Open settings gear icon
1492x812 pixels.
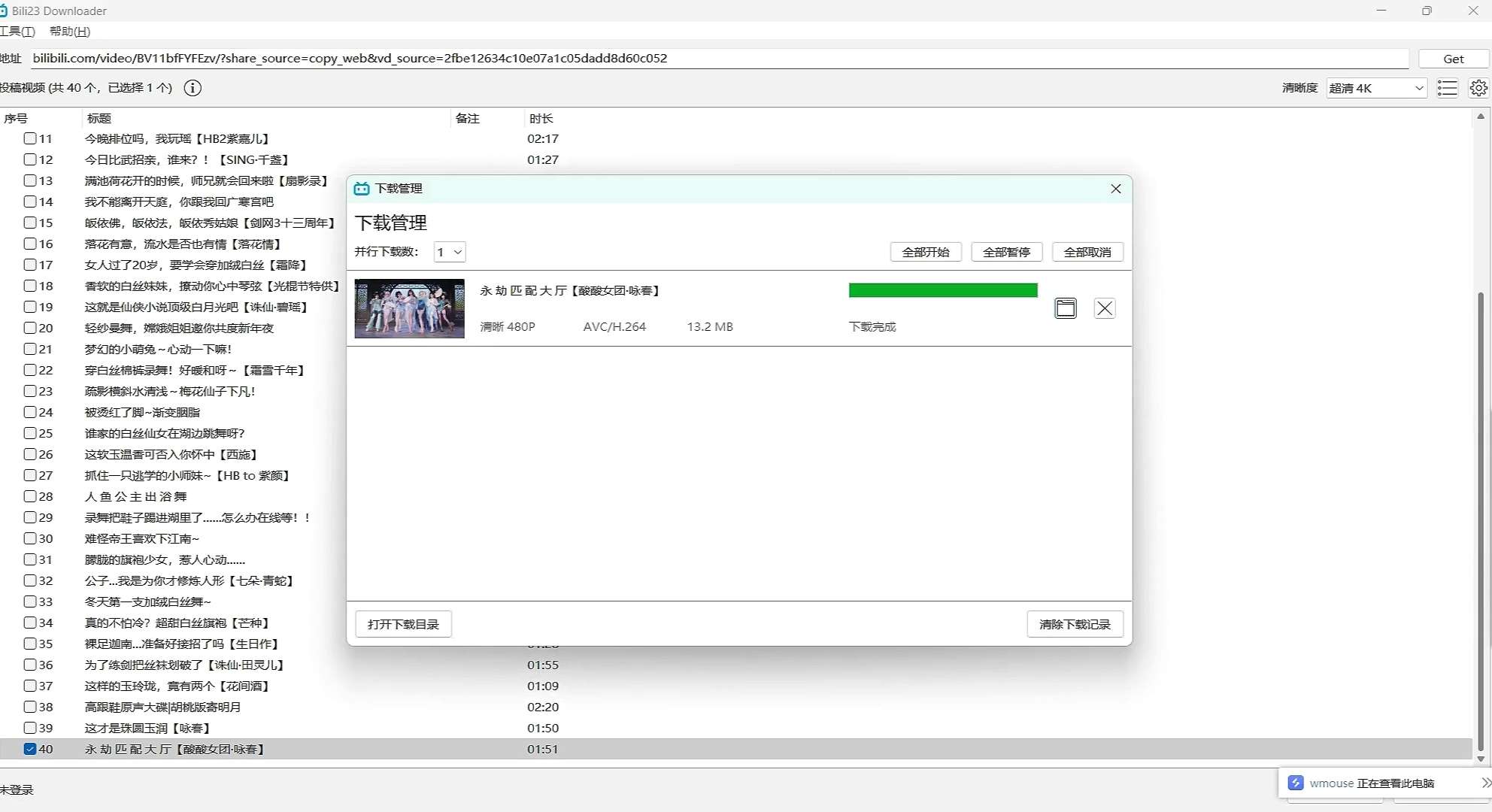1478,88
